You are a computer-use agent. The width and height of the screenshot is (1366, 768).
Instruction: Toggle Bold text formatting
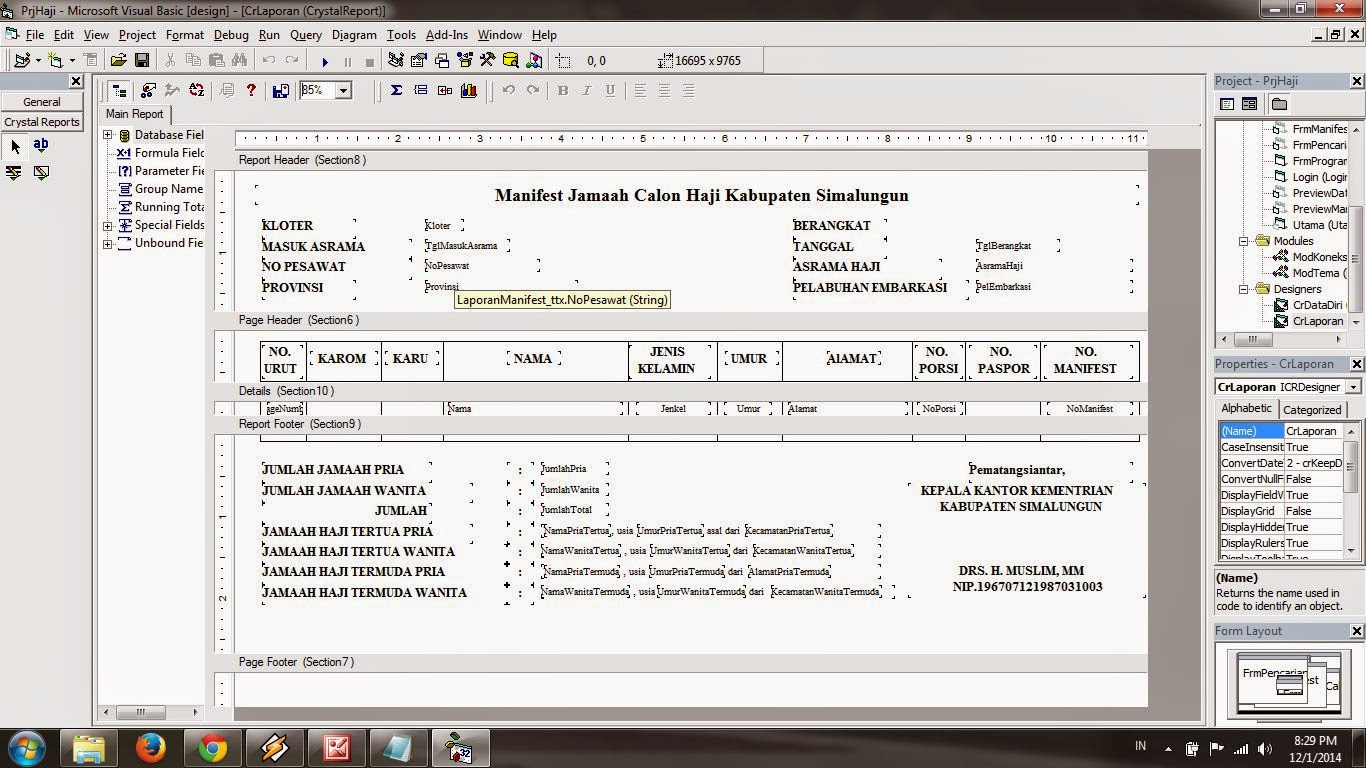(x=563, y=90)
